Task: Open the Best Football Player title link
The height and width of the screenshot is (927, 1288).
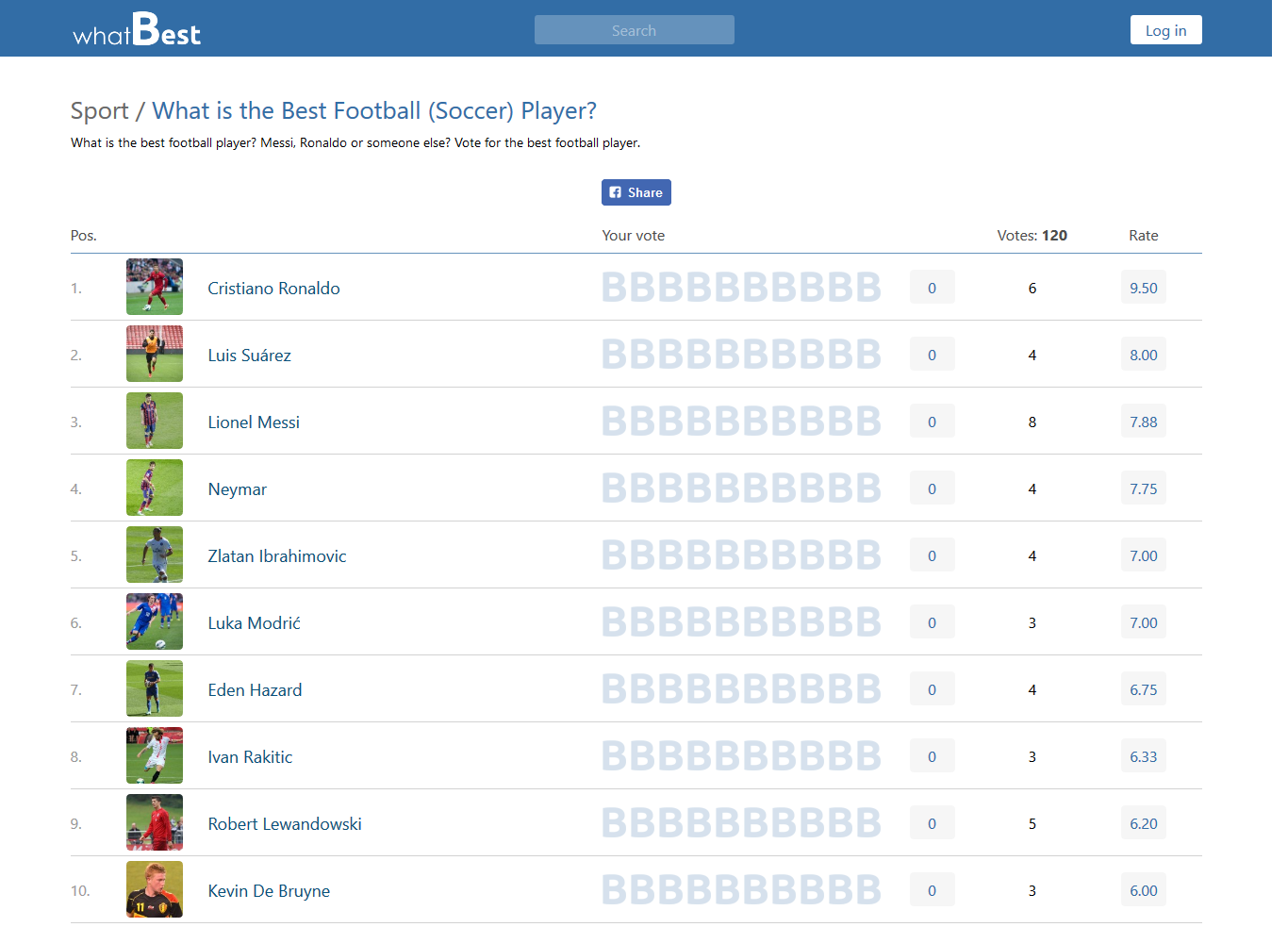Action: (x=374, y=111)
